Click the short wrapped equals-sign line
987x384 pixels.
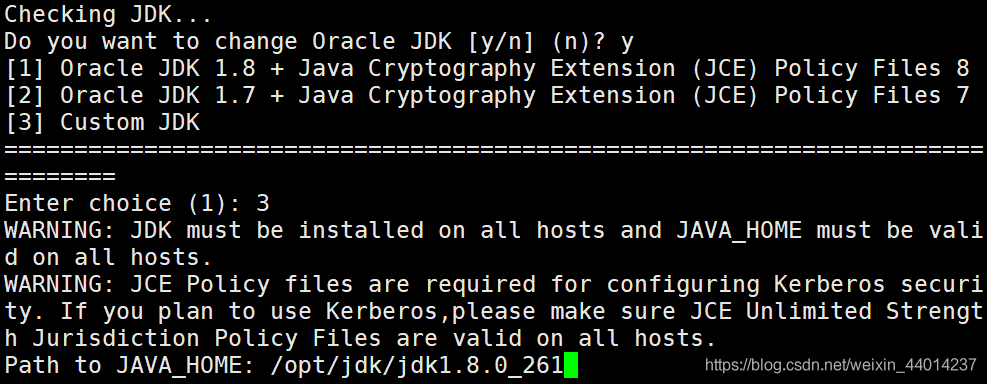click(x=60, y=177)
